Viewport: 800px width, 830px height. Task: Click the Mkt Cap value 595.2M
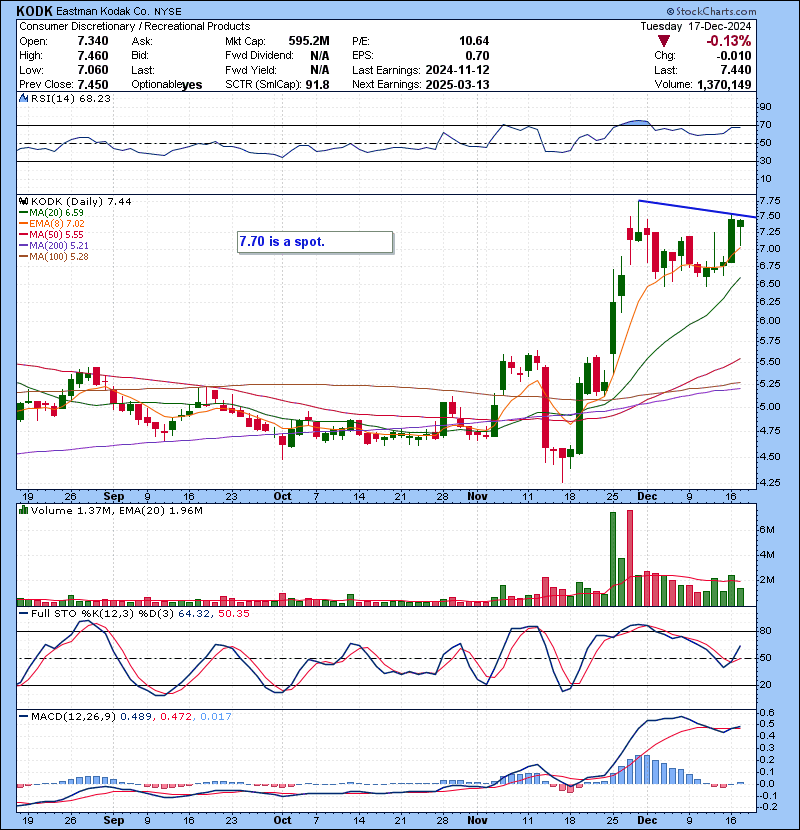tap(309, 41)
